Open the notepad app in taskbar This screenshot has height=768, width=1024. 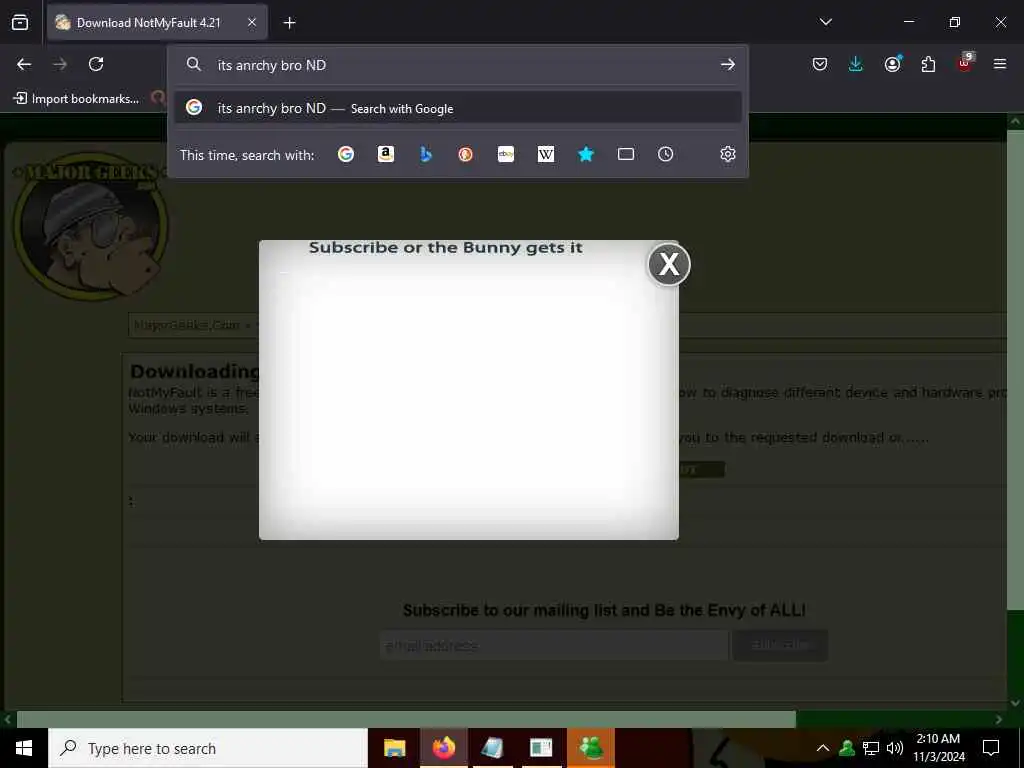coord(492,748)
